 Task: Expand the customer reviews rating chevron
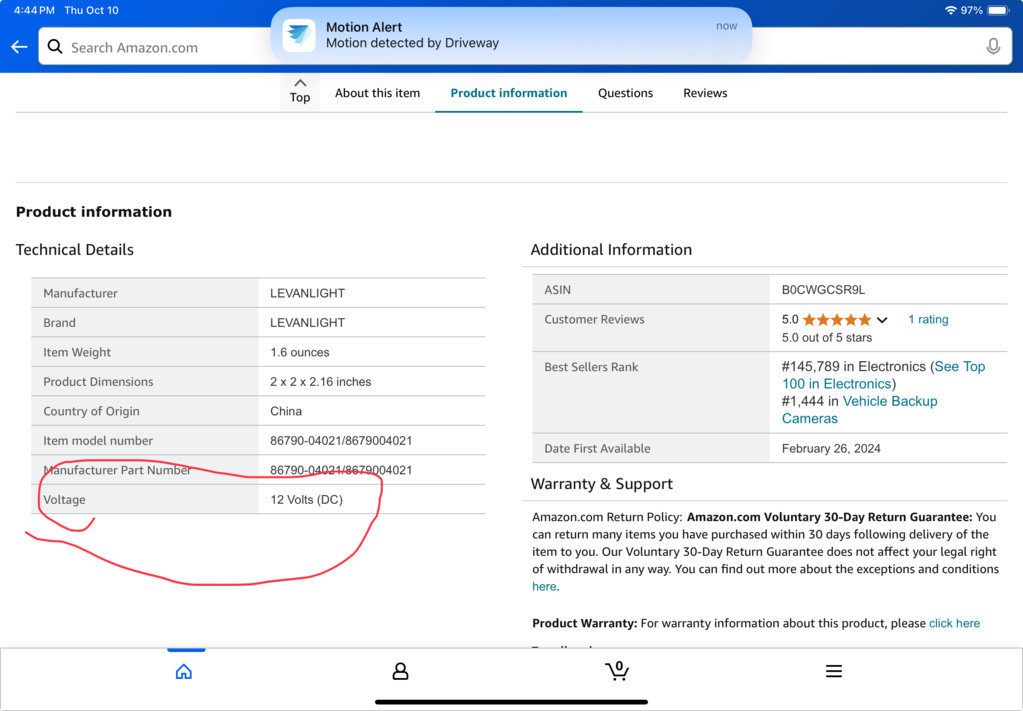tap(882, 320)
